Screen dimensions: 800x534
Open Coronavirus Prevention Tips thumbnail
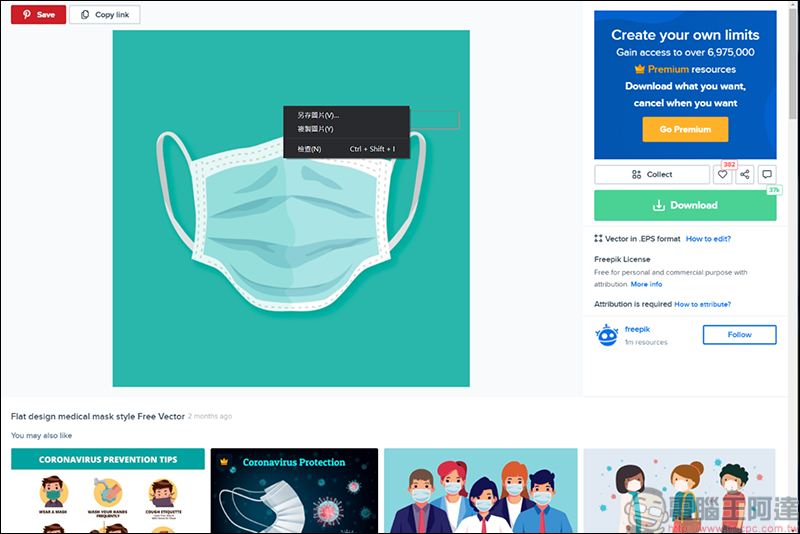coord(108,491)
